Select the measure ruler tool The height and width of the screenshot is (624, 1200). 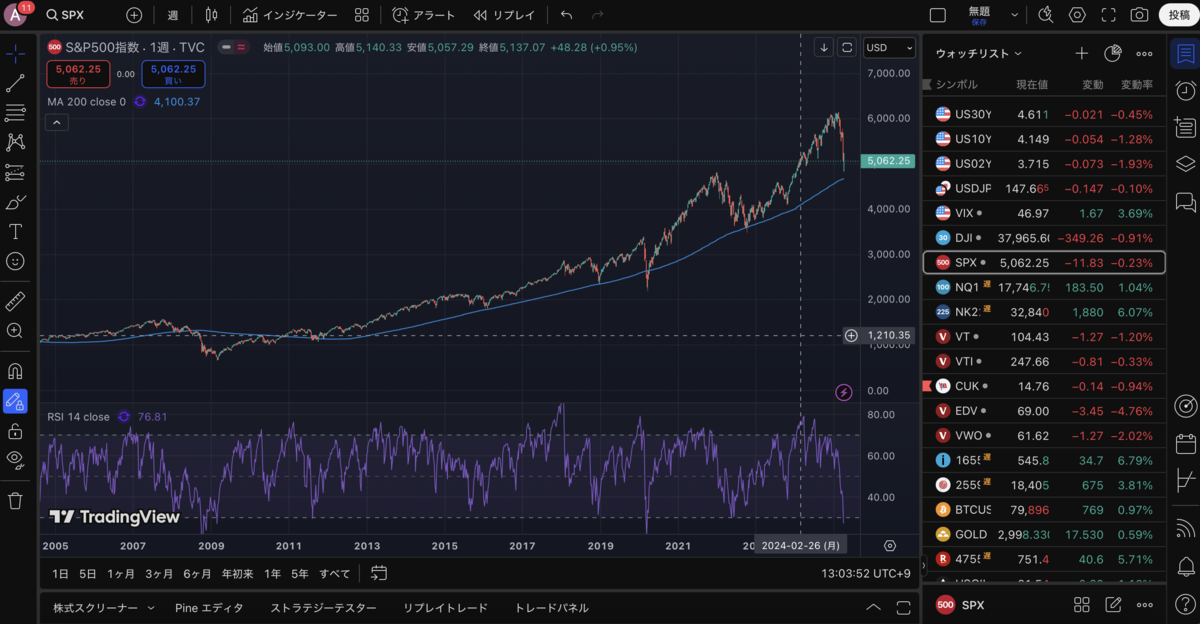(x=15, y=301)
